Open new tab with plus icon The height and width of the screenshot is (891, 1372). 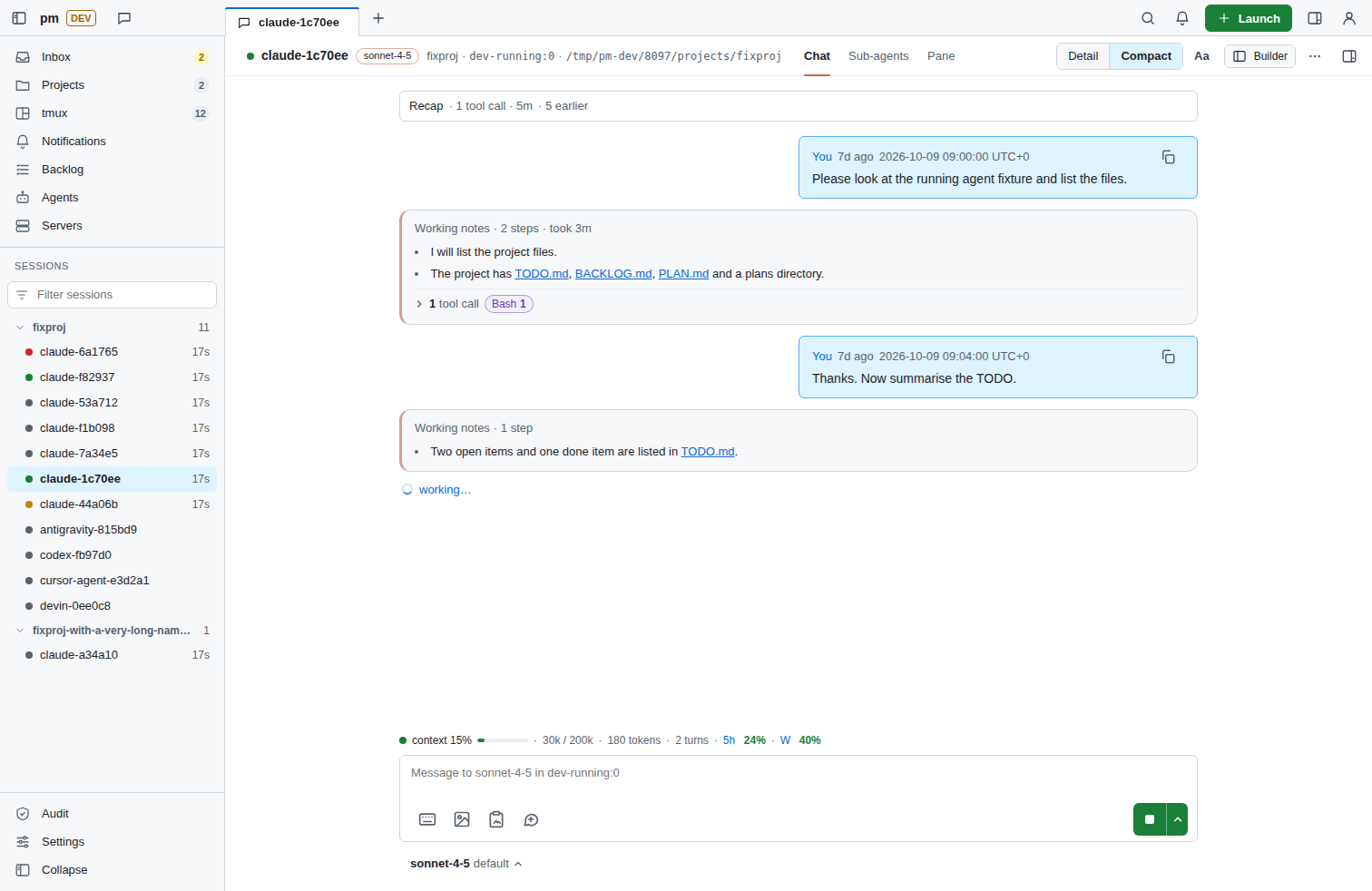[x=378, y=18]
